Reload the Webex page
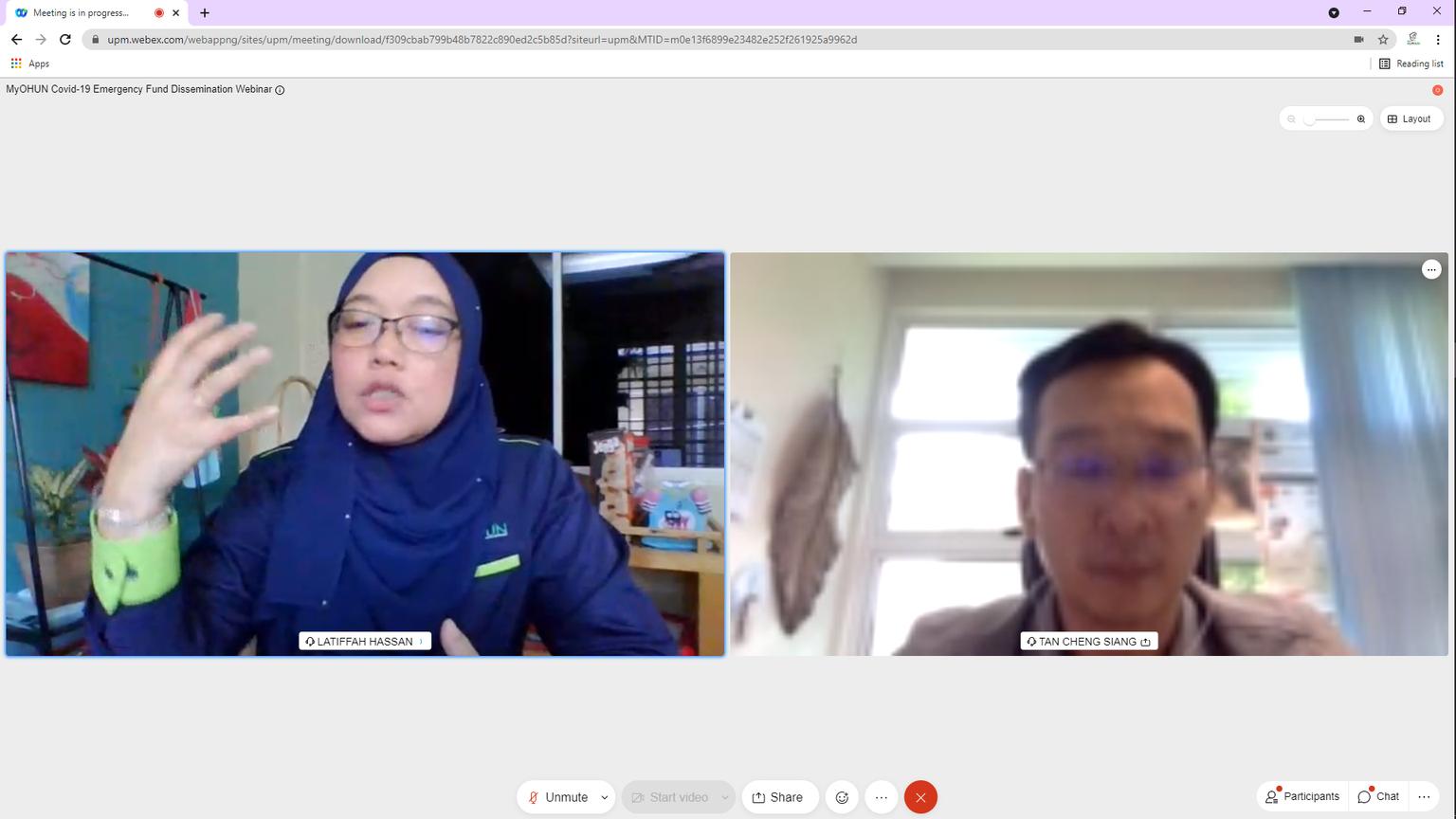Screen dimensions: 1456x819 (65, 39)
